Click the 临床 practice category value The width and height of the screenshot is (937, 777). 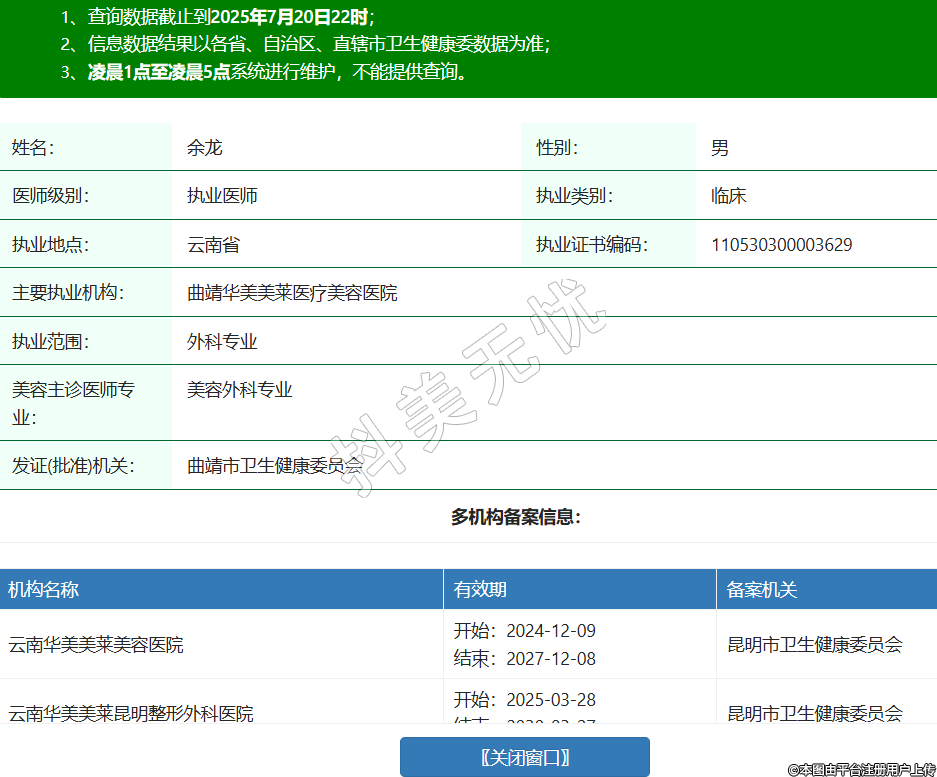click(728, 196)
